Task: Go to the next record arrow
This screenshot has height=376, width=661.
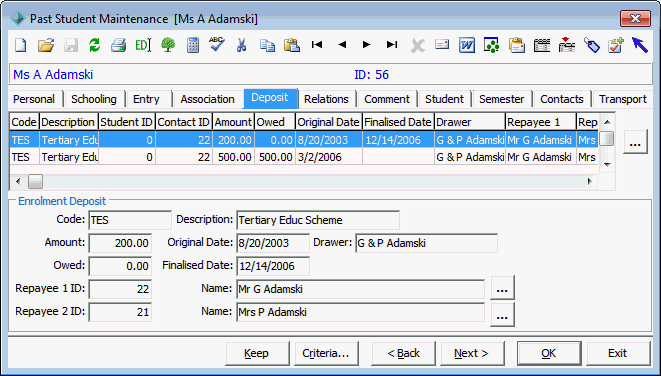Action: click(x=367, y=44)
